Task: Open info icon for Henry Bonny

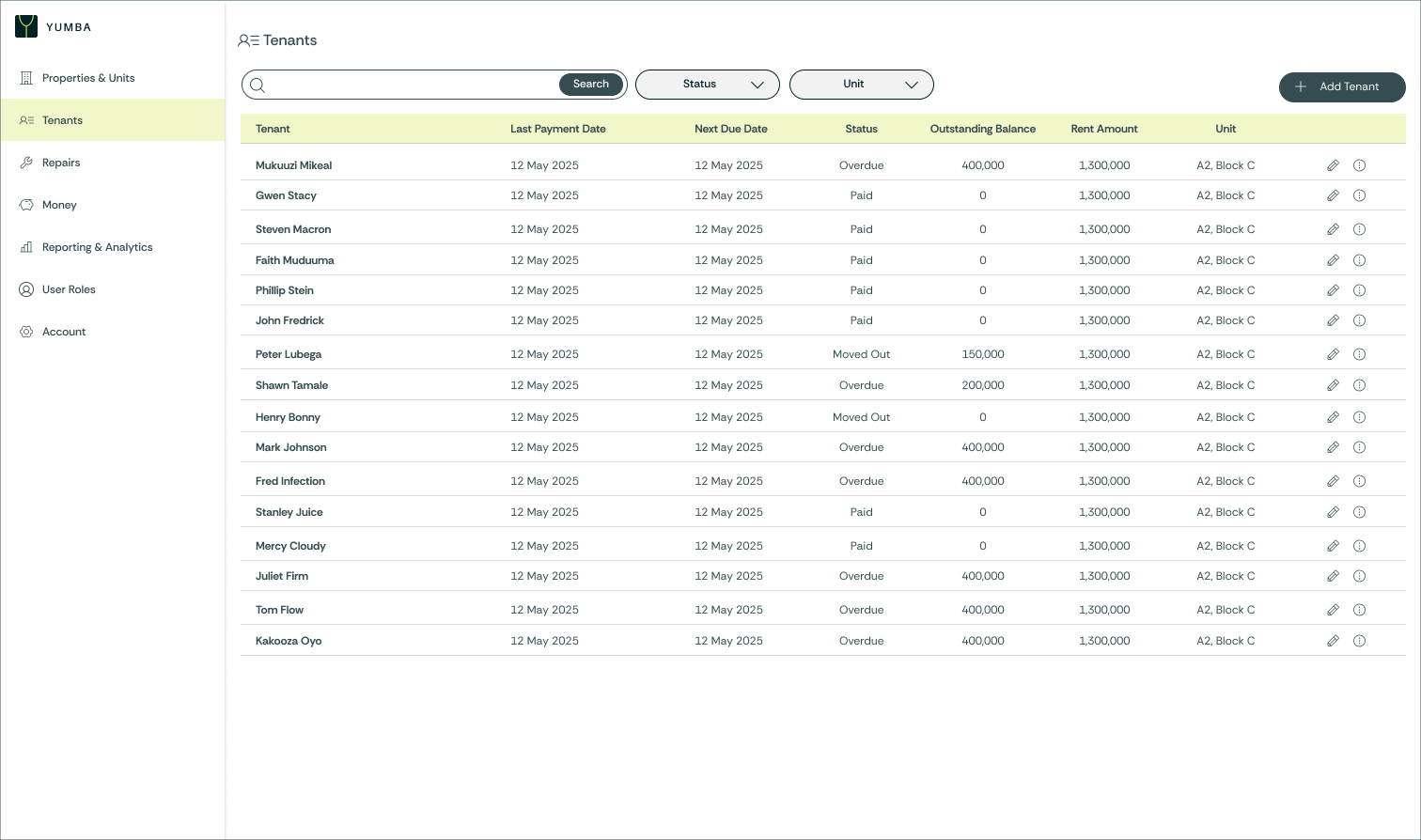Action: [1359, 417]
